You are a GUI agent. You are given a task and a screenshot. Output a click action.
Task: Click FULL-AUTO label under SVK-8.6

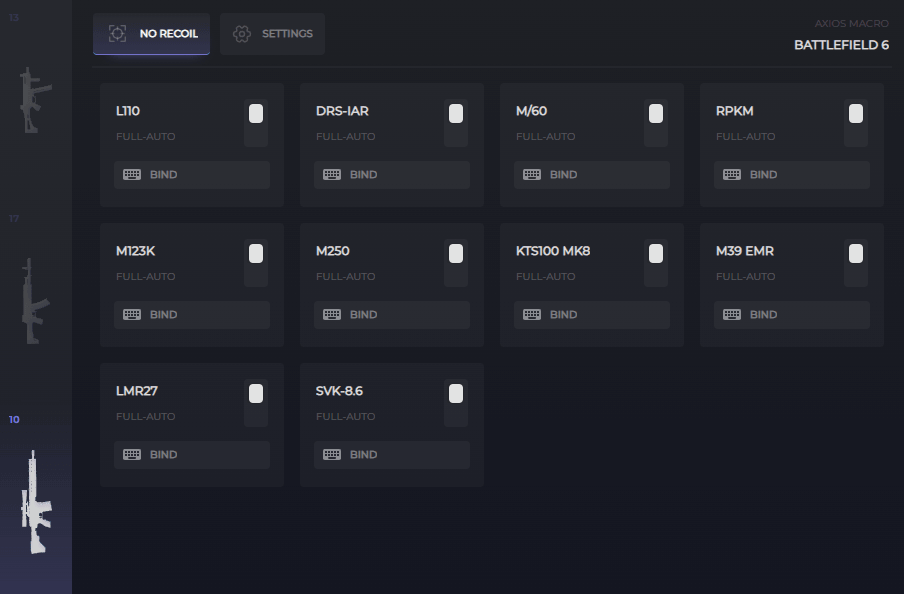coord(346,416)
